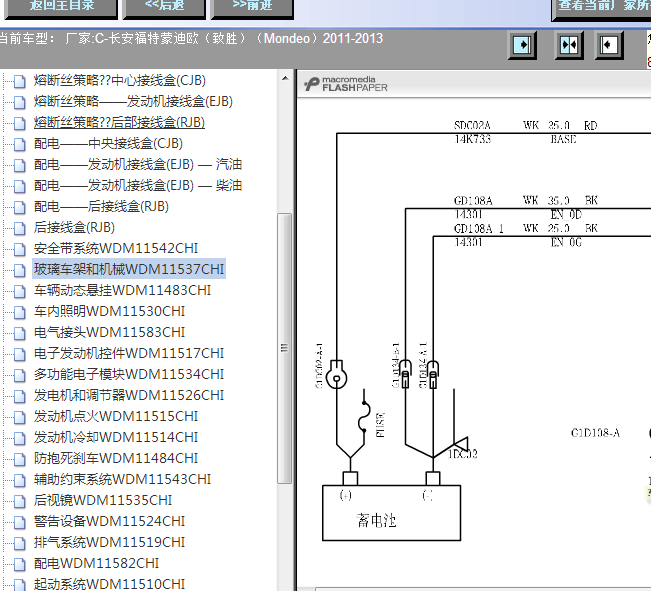Click the document icon beside 电气接头WDM11583CHI

19,334
